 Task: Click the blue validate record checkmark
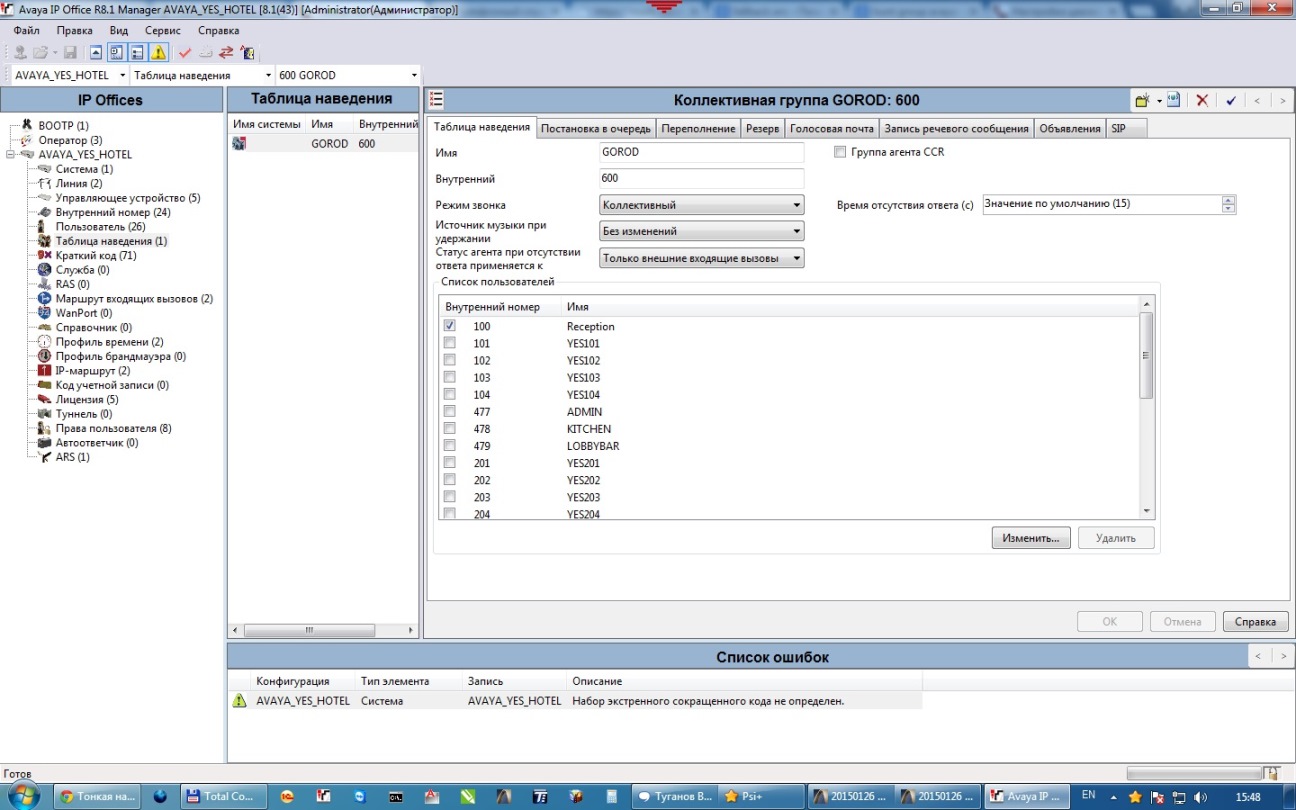tap(1231, 101)
